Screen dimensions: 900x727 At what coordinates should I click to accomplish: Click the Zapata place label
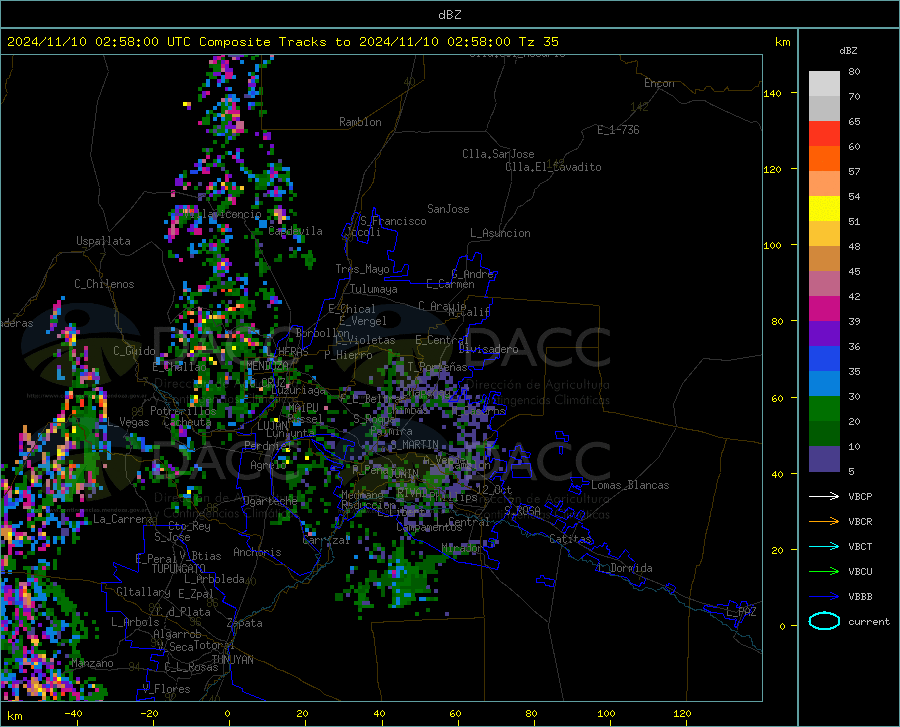tap(245, 623)
